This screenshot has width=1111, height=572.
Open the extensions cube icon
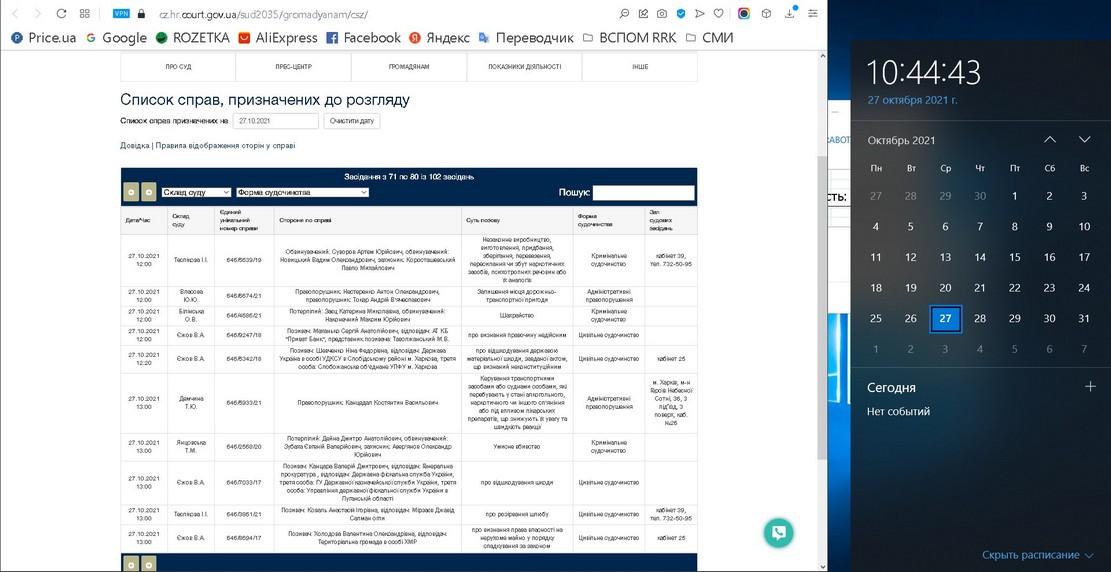point(767,13)
